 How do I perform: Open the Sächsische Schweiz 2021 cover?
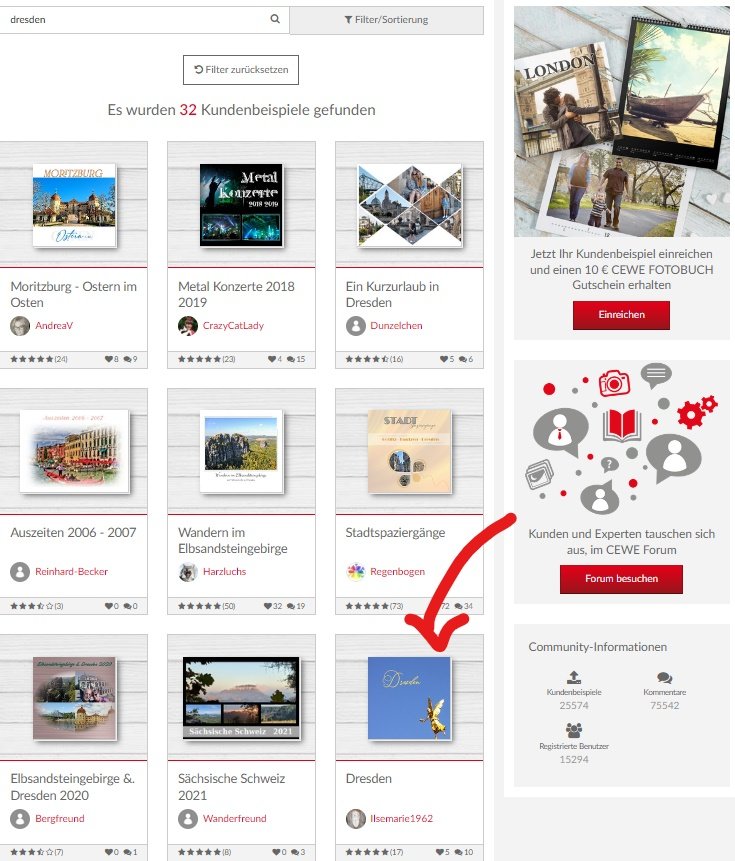click(242, 698)
